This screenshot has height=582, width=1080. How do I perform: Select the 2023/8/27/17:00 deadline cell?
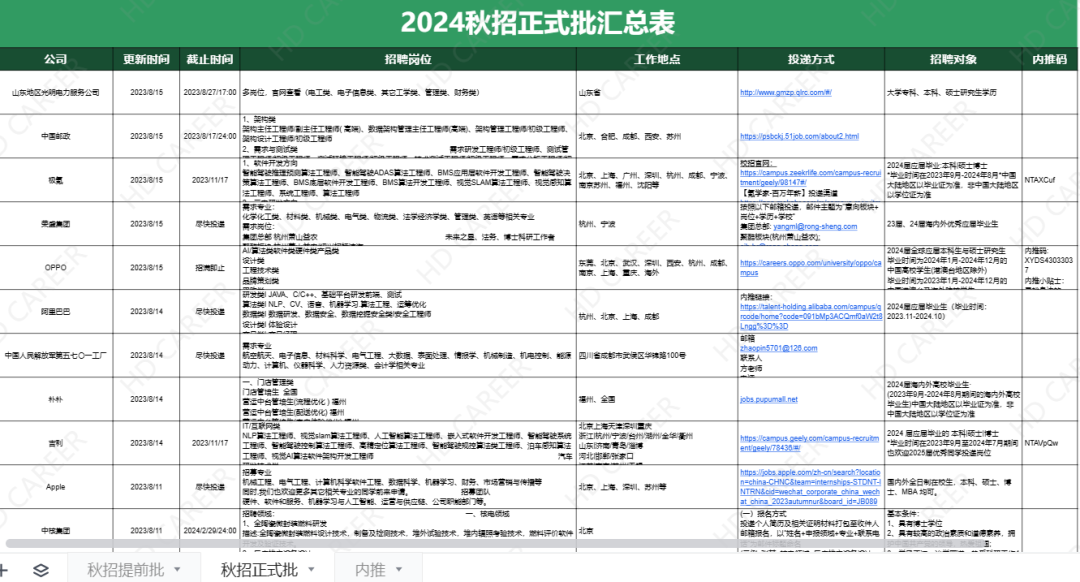click(x=209, y=92)
